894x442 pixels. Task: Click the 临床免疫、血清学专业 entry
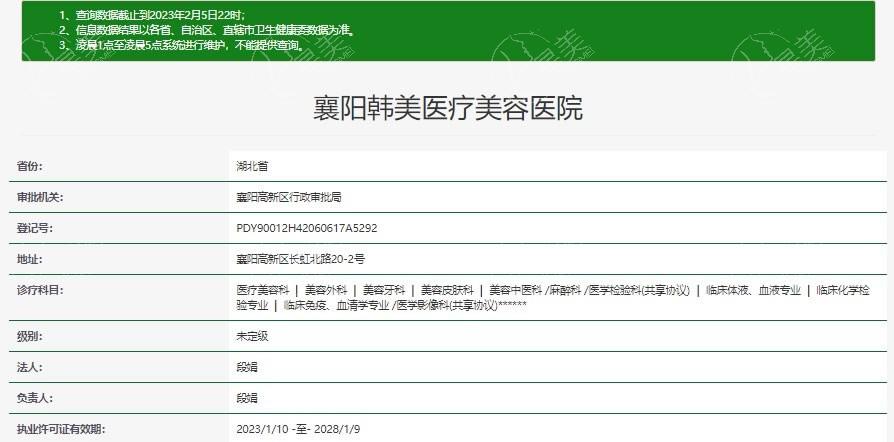click(336, 305)
